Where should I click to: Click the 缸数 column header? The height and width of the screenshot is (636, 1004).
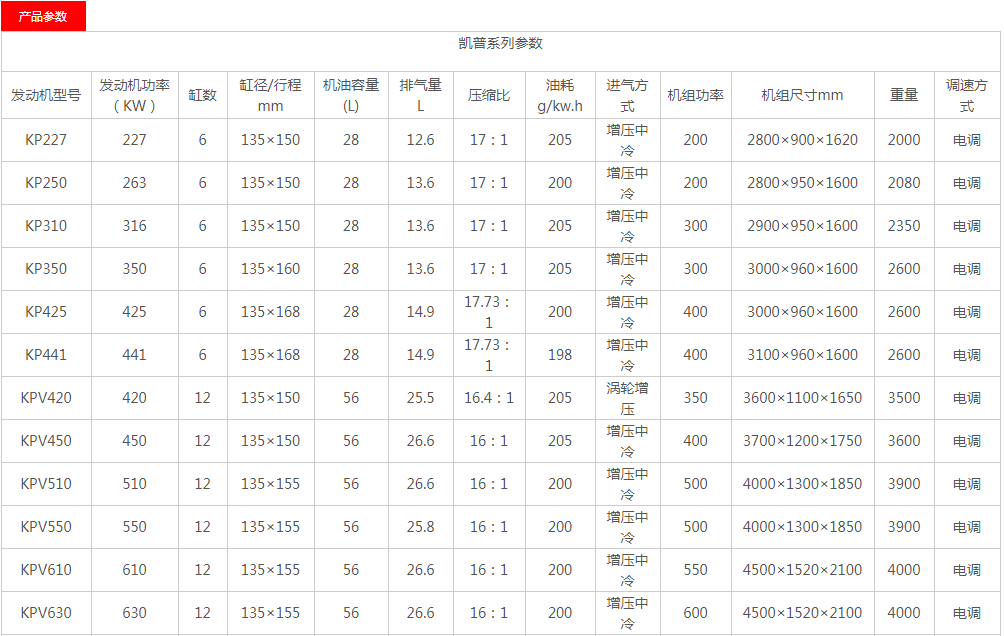click(202, 95)
